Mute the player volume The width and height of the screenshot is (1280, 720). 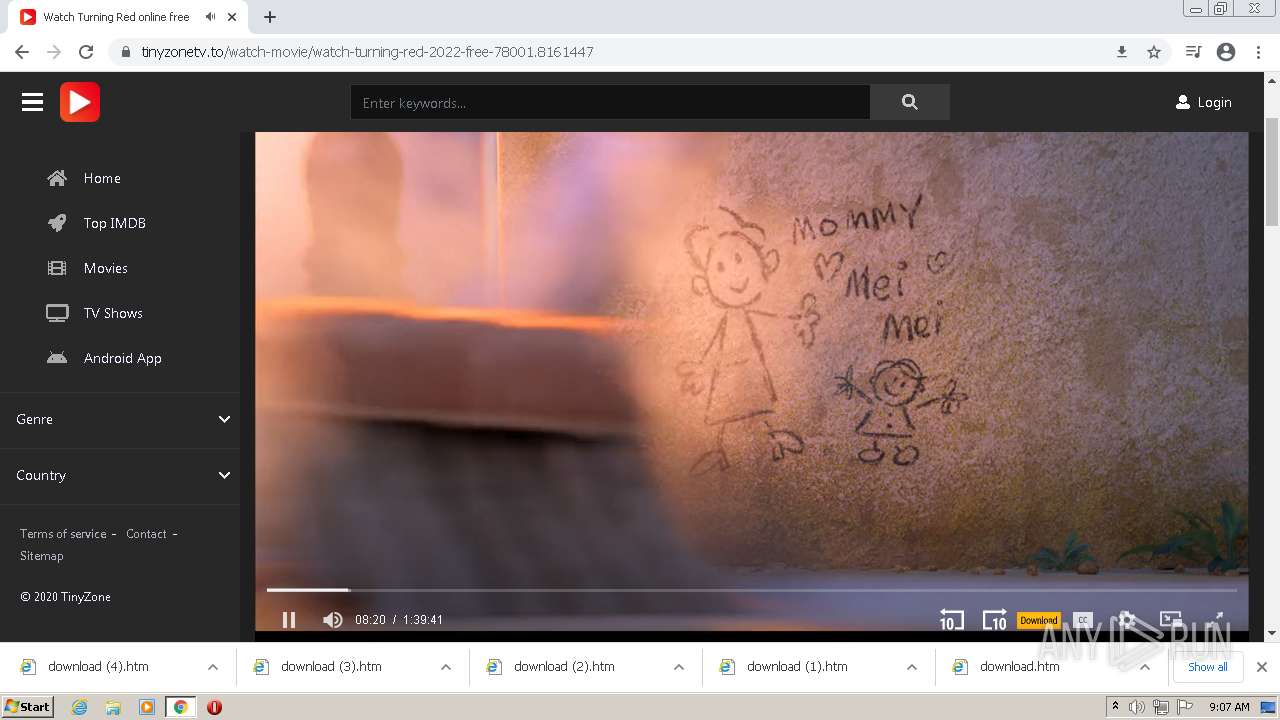click(x=332, y=620)
